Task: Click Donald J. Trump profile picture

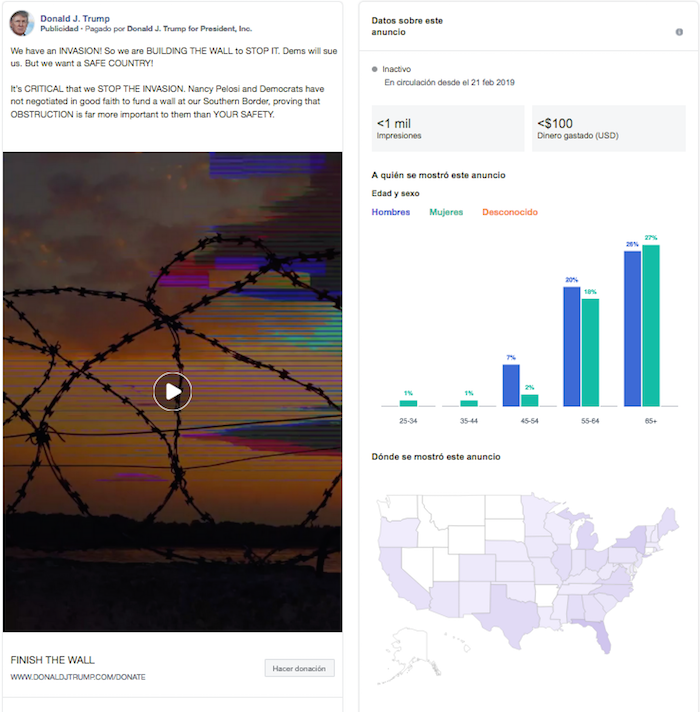Action: pyautogui.click(x=22, y=23)
